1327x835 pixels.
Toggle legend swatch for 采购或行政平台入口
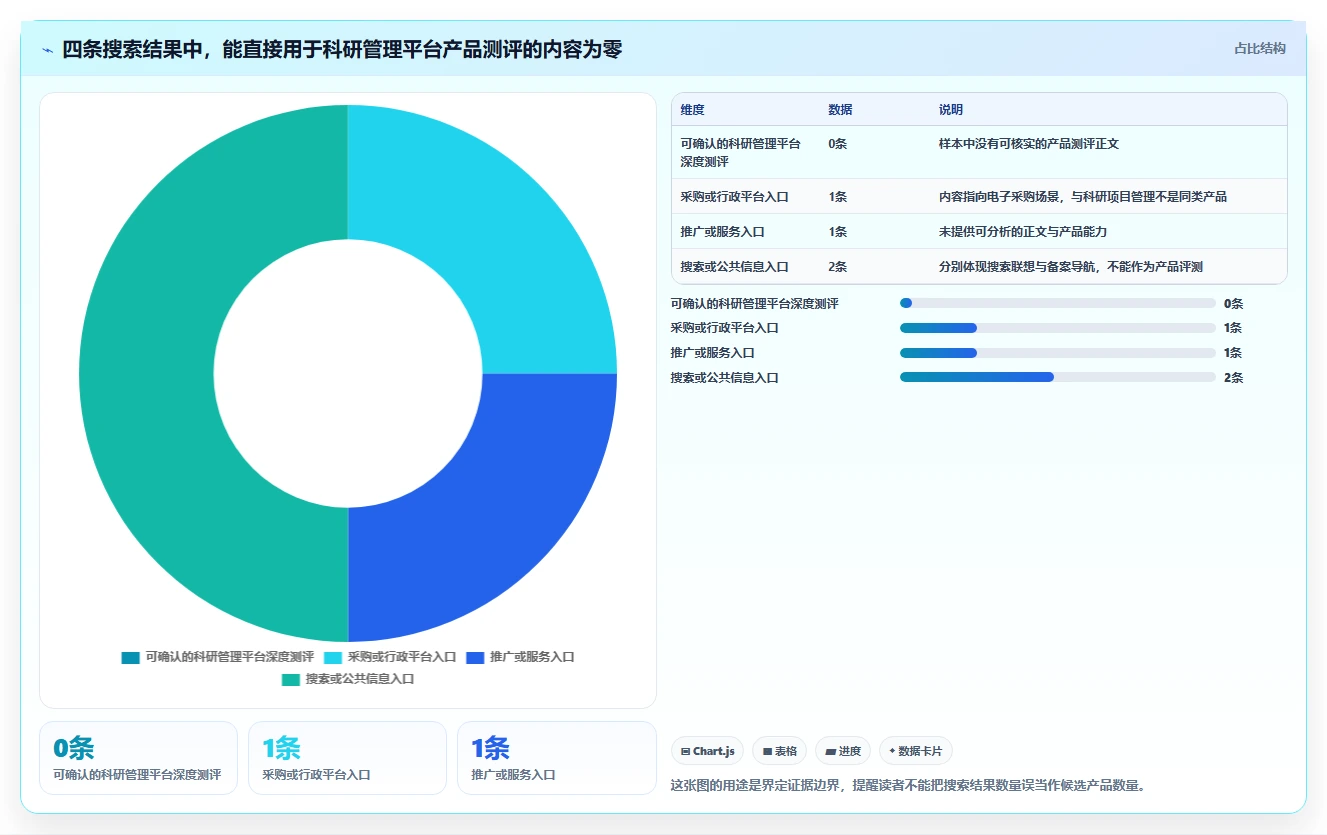click(x=333, y=657)
